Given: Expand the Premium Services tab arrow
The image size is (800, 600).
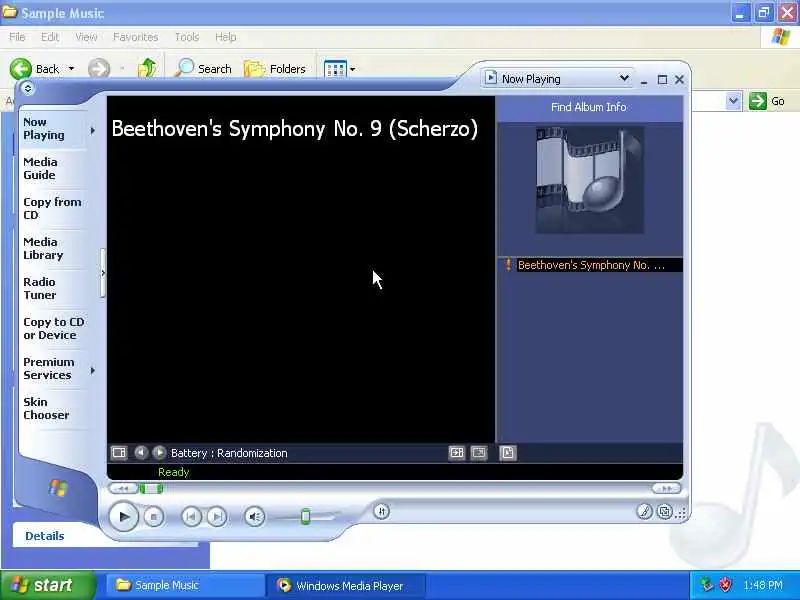Looking at the screenshot, I should (92, 370).
